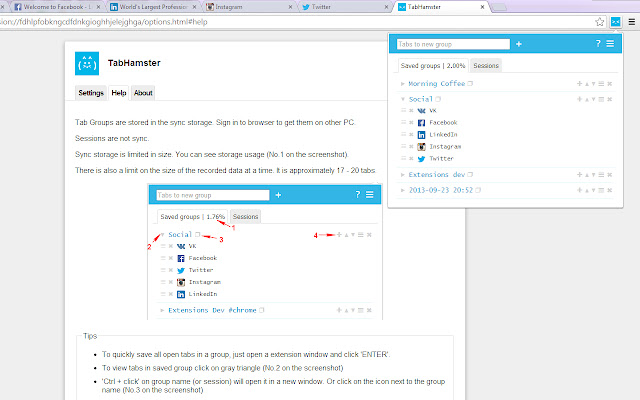Click the TabHamster extension icon in browser toolbar
Image resolution: width=640 pixels, height=400 pixels.
616,22
